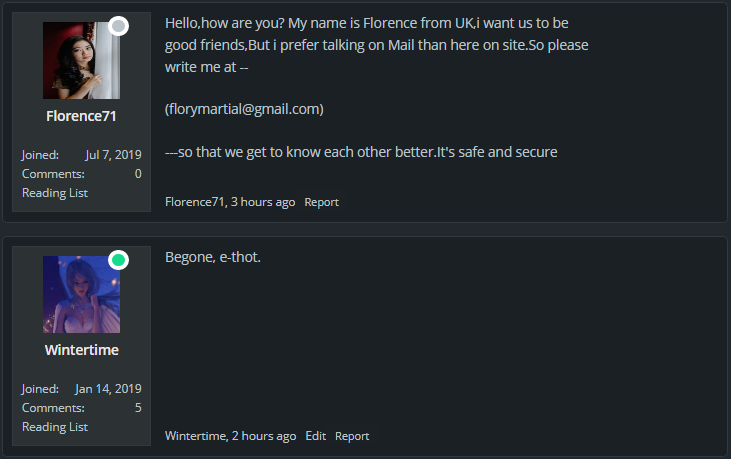The image size is (731, 459).
Task: Open Florence71's profile avatar image
Action: pos(81,61)
